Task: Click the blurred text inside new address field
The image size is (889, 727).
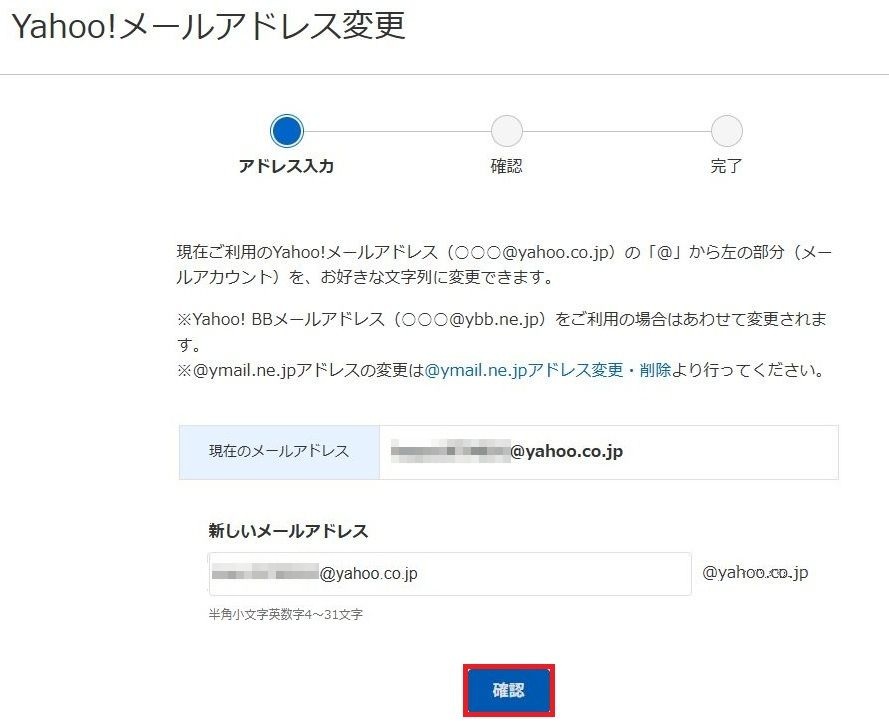Action: [265, 573]
